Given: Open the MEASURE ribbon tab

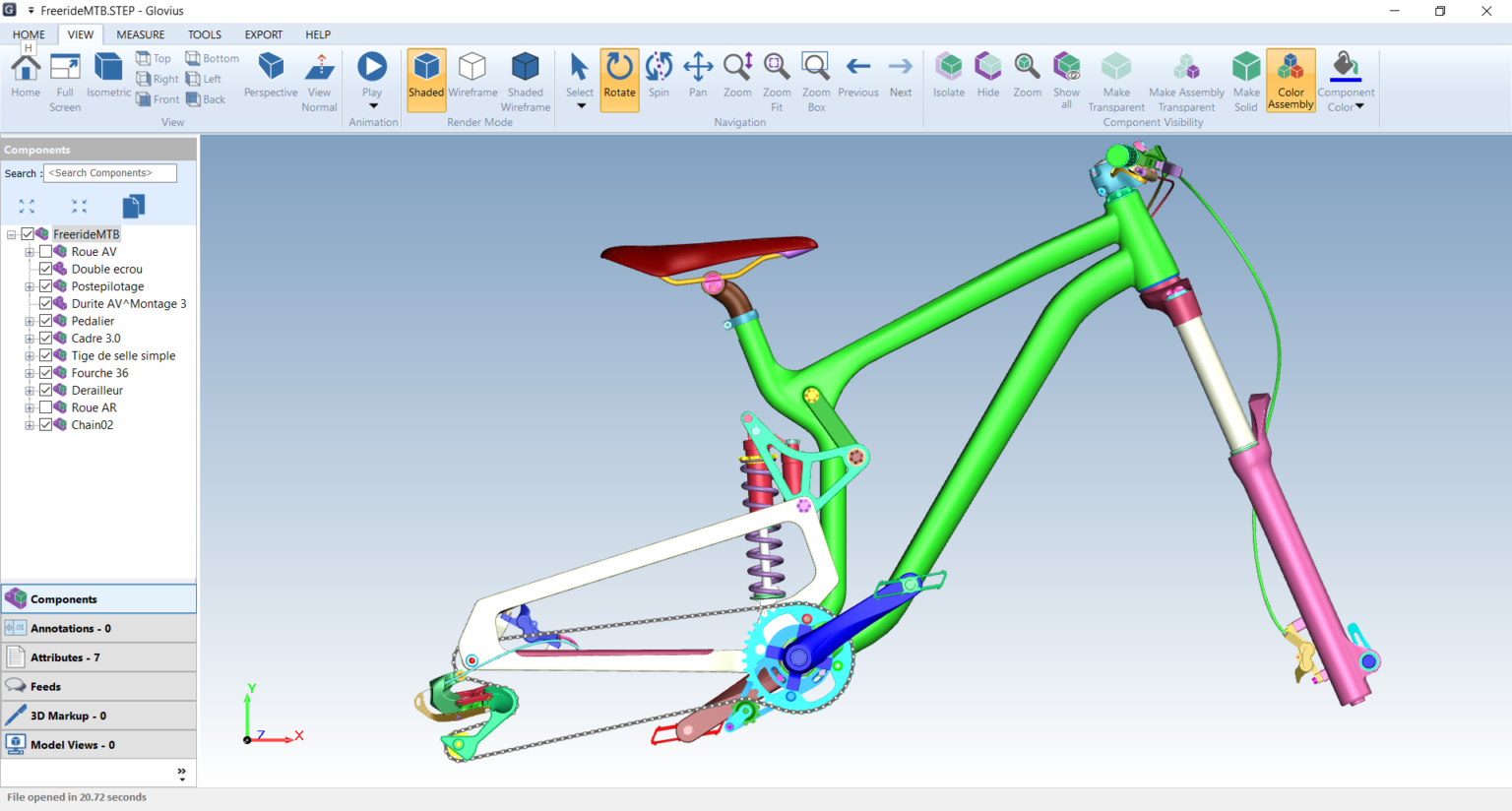Looking at the screenshot, I should pyautogui.click(x=141, y=34).
